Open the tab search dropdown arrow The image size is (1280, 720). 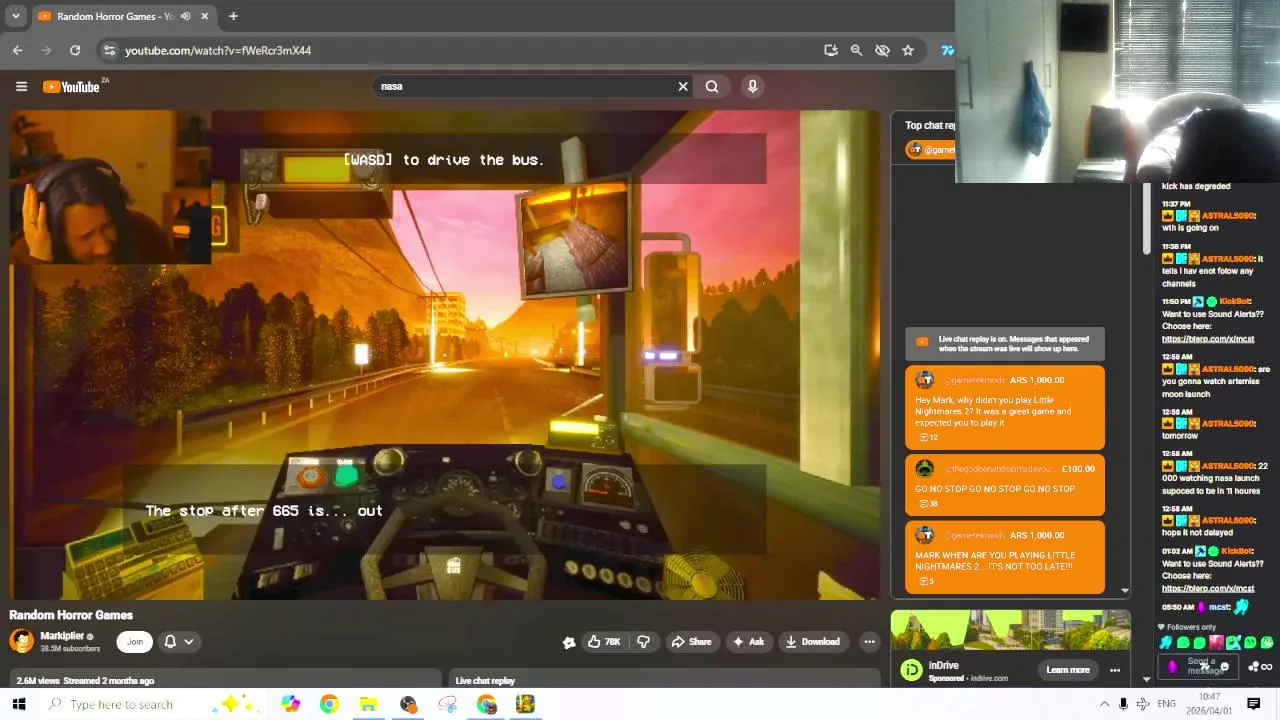point(15,16)
